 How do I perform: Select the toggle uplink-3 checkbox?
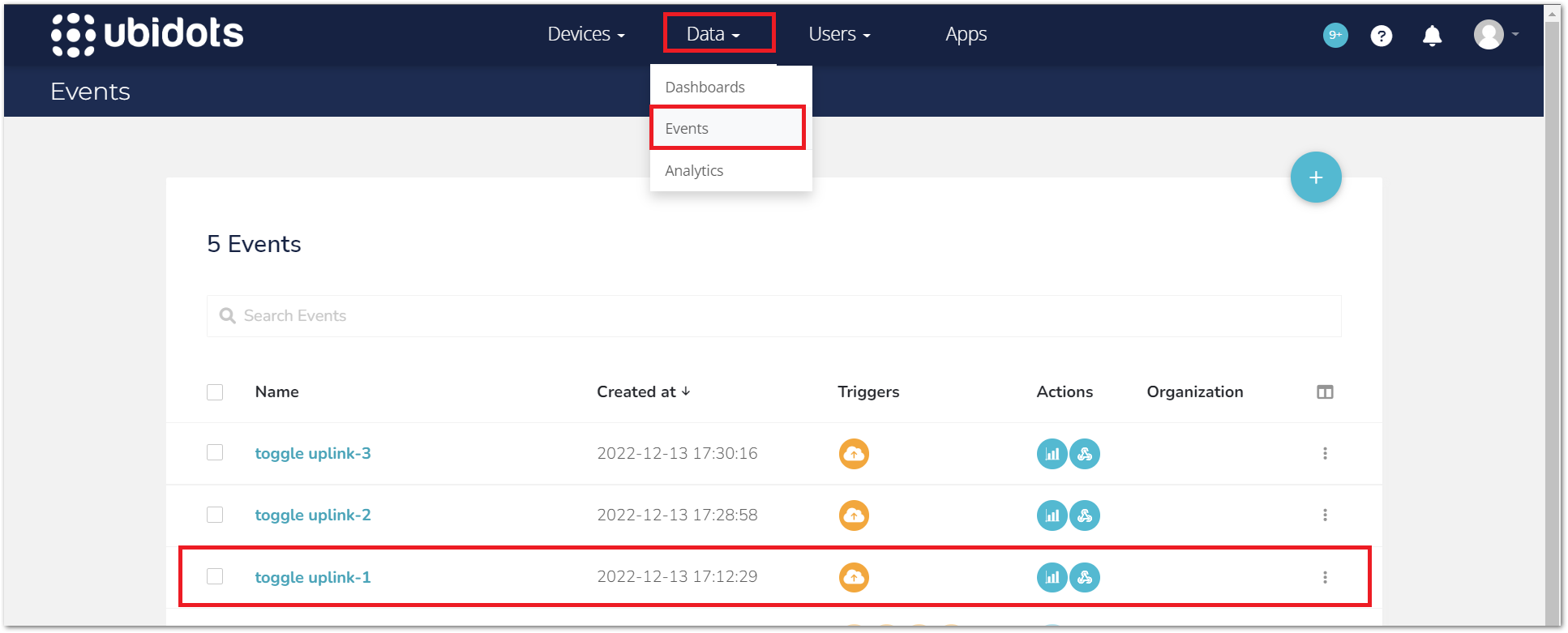(215, 452)
